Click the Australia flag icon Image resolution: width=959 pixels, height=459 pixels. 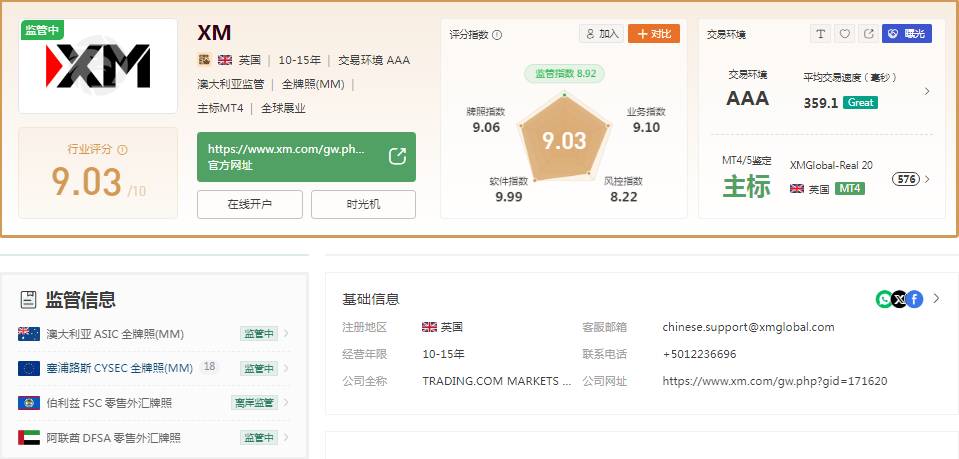(x=29, y=334)
